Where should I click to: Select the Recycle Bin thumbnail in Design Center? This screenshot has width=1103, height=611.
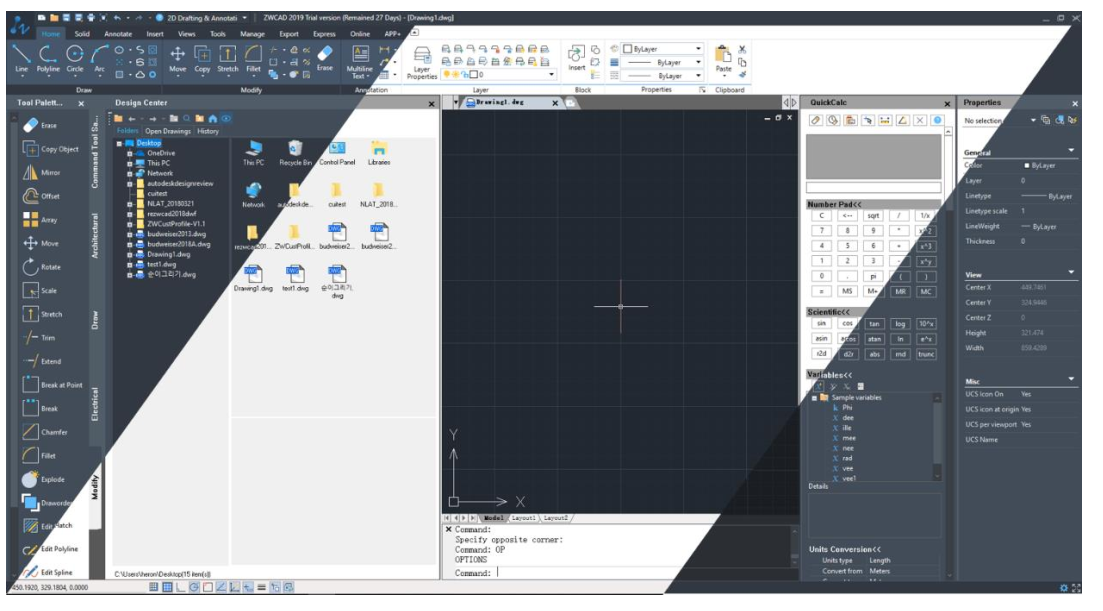pyautogui.click(x=295, y=153)
